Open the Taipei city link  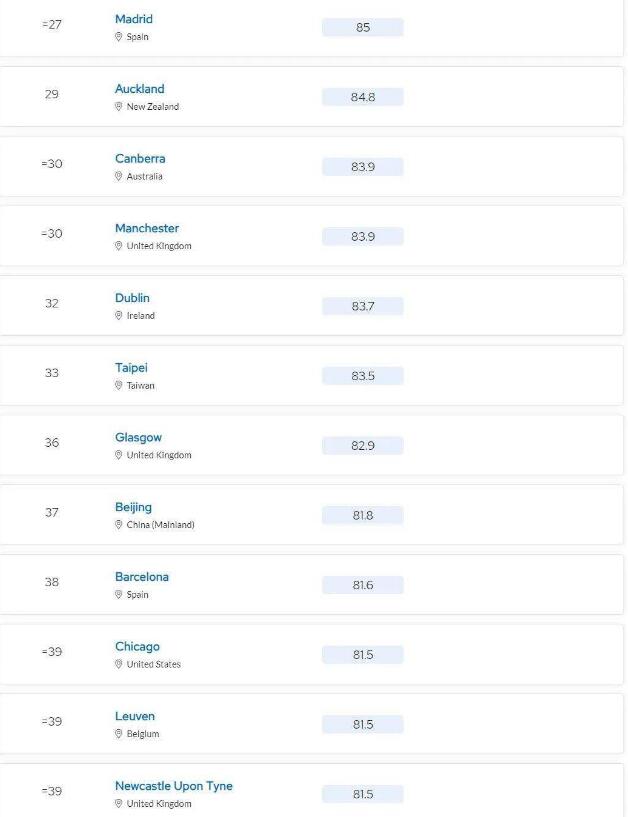point(131,368)
